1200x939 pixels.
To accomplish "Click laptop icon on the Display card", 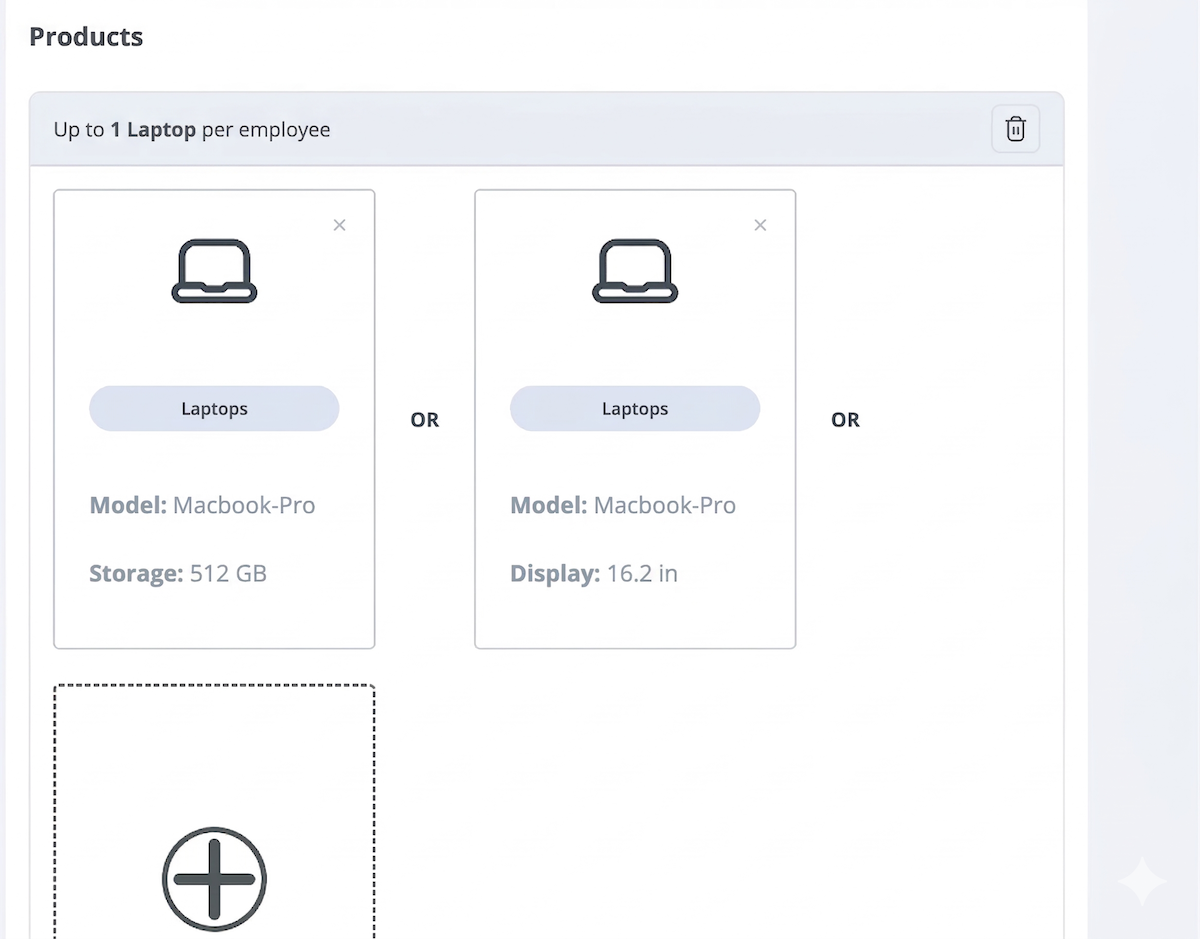I will [x=635, y=270].
